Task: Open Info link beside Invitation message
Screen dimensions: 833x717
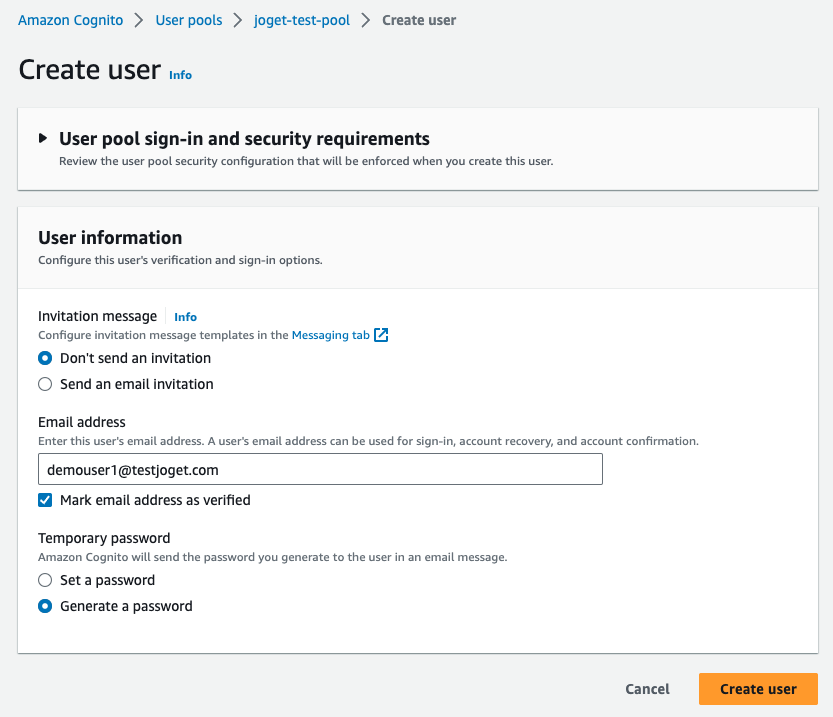Action: click(x=185, y=317)
